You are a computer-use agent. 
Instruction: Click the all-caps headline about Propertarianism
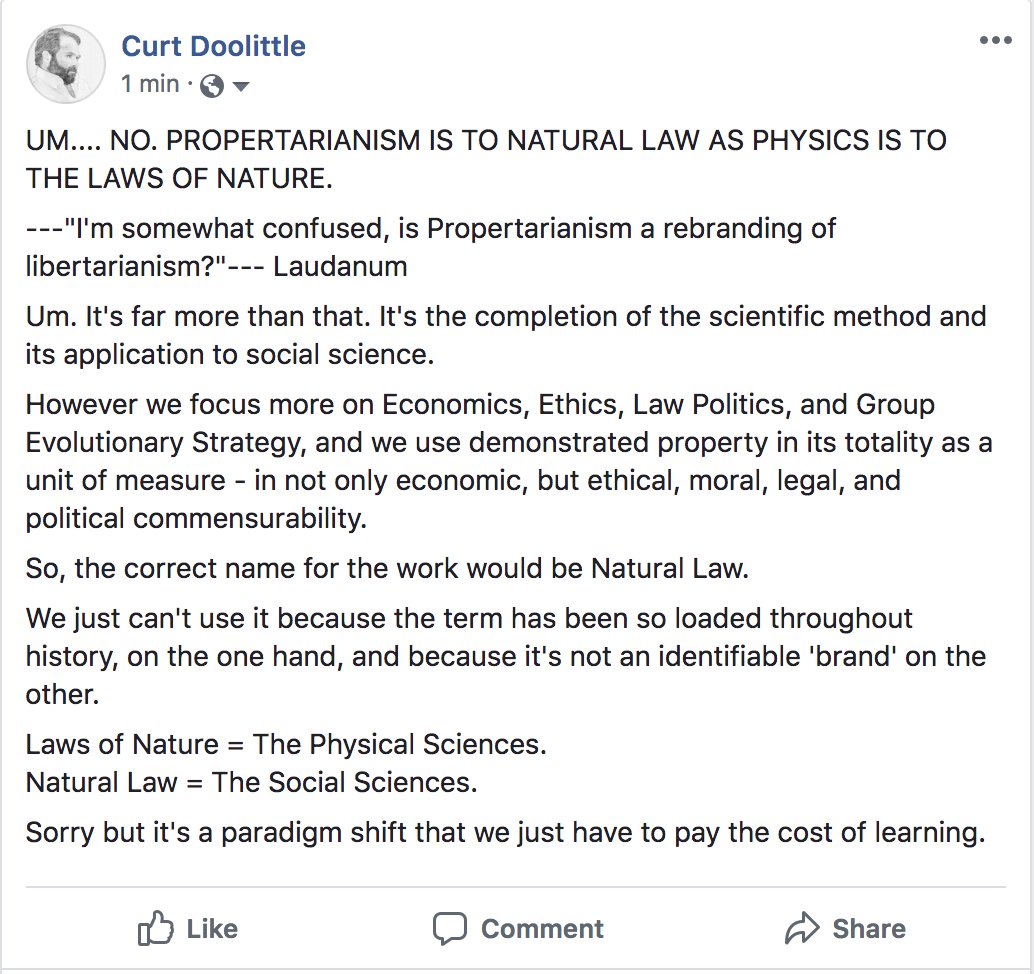(486, 160)
